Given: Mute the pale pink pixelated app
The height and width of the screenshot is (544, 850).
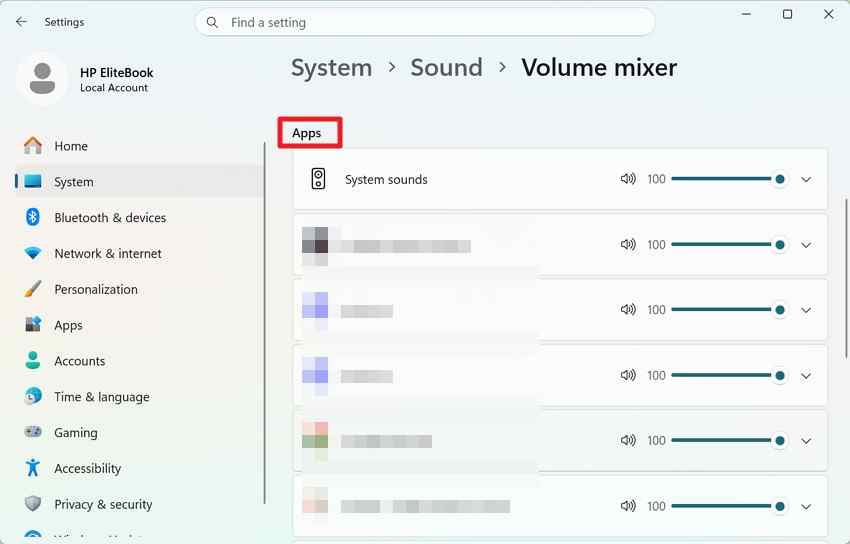Looking at the screenshot, I should (x=628, y=506).
